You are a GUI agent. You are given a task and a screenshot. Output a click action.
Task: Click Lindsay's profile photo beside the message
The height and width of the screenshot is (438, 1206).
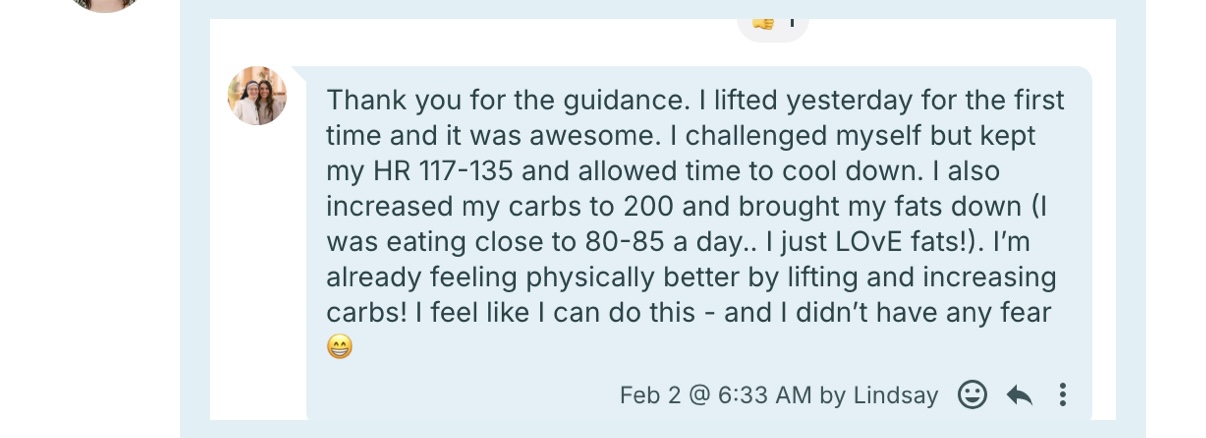click(x=258, y=96)
